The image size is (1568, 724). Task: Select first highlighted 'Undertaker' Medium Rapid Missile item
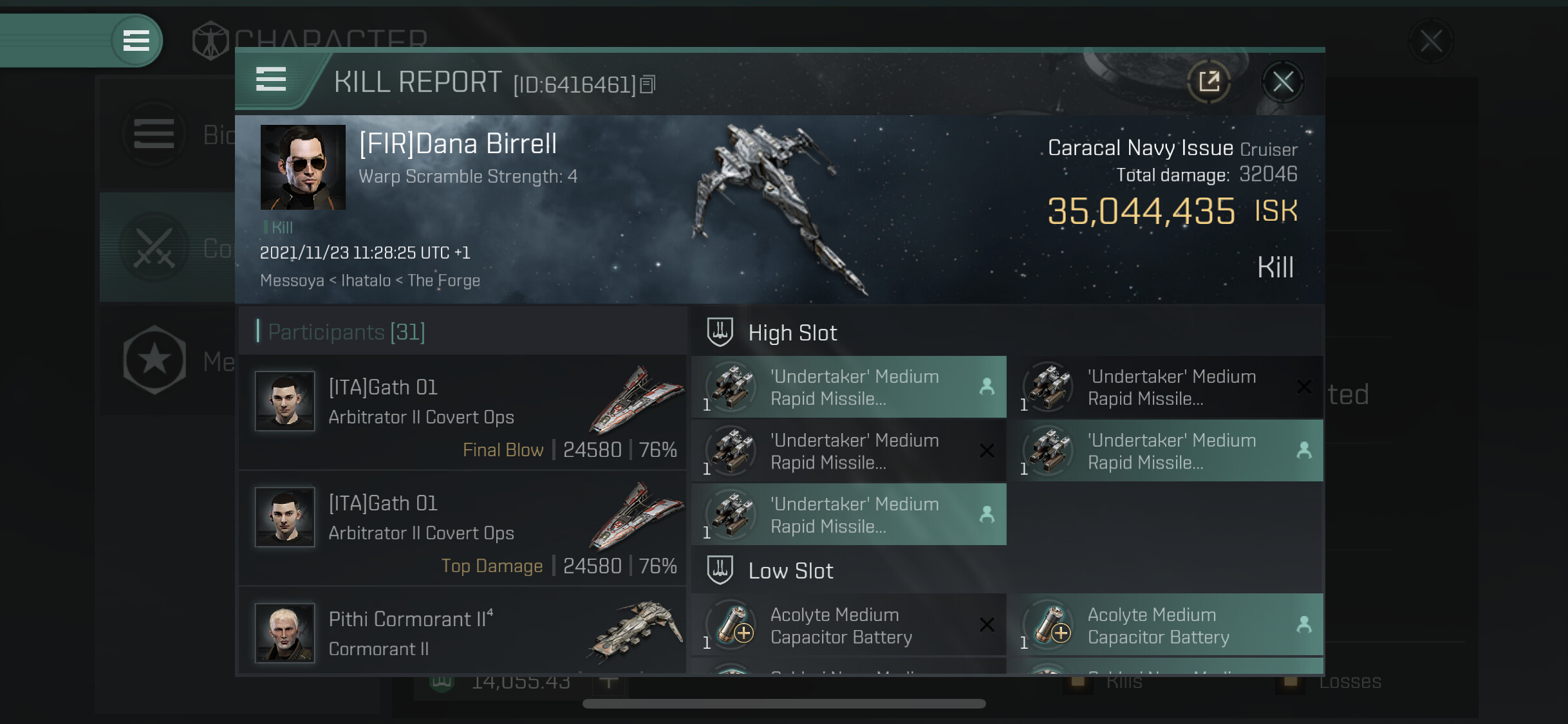pyautogui.click(x=848, y=387)
